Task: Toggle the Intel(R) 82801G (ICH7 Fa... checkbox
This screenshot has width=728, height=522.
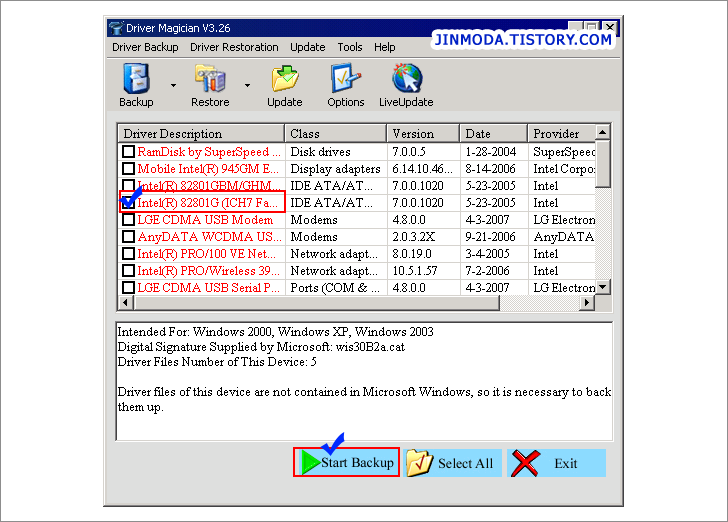Action: [128, 202]
